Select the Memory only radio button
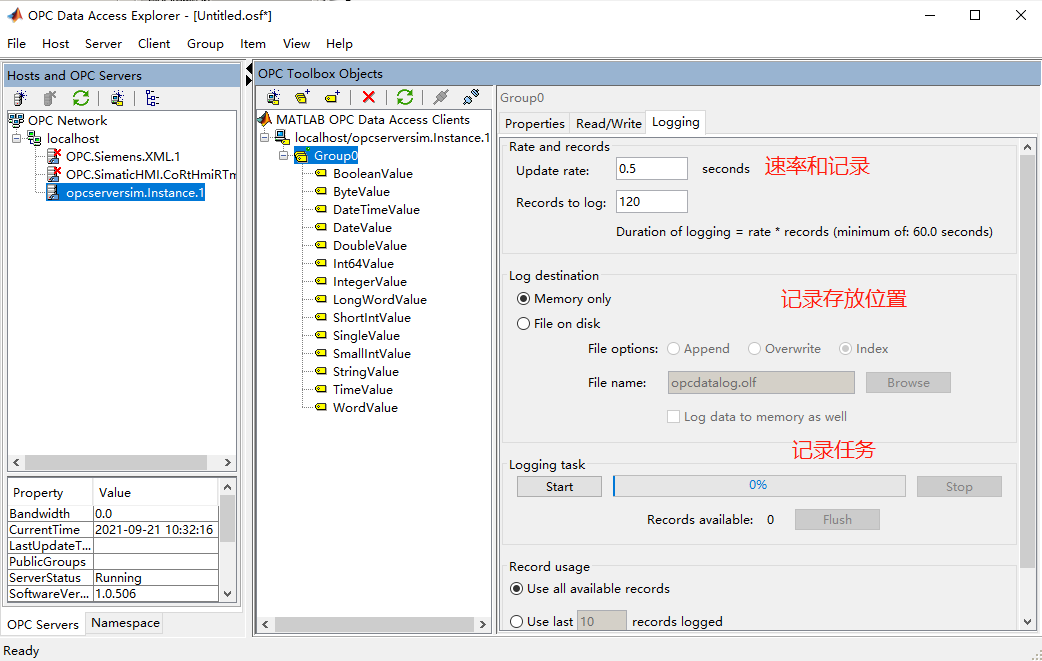Viewport: 1042px width, 661px height. pos(523,298)
